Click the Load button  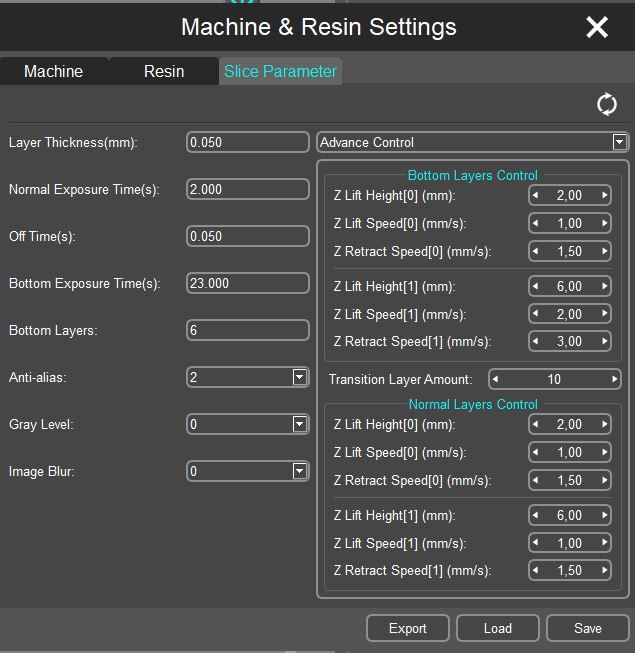[x=497, y=628]
